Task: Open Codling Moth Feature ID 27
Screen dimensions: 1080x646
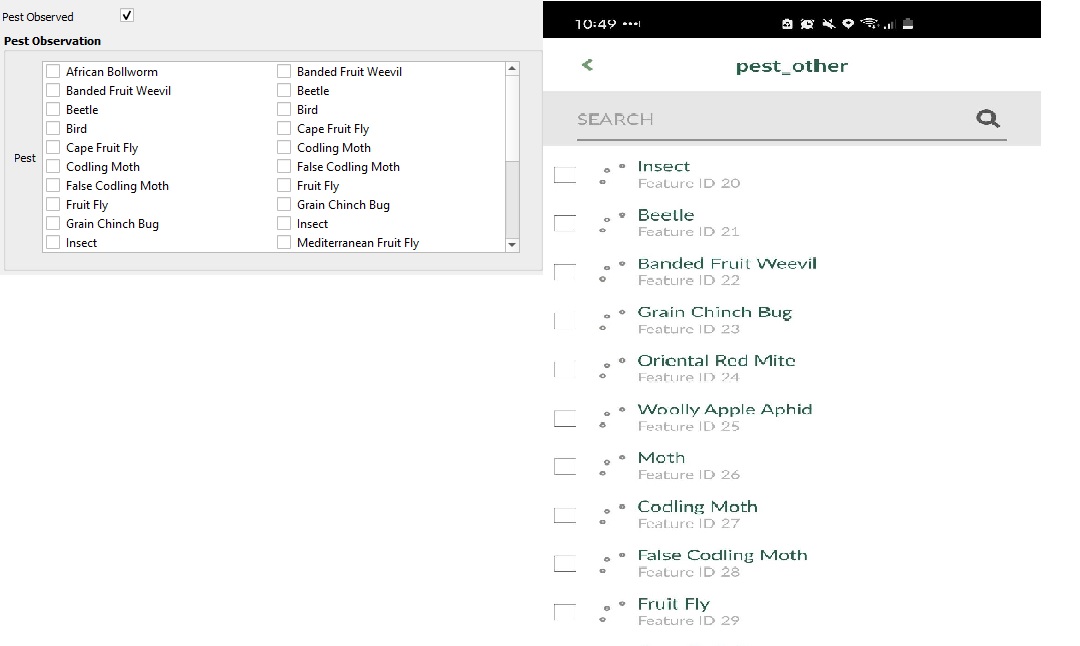Action: coord(697,514)
